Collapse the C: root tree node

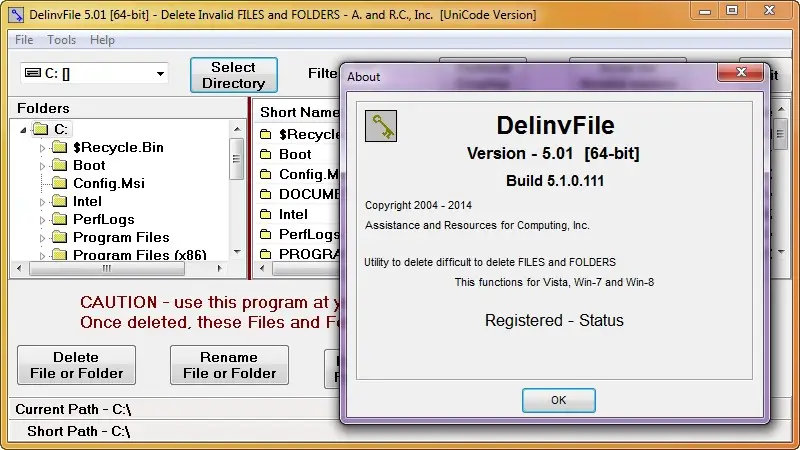(23, 130)
